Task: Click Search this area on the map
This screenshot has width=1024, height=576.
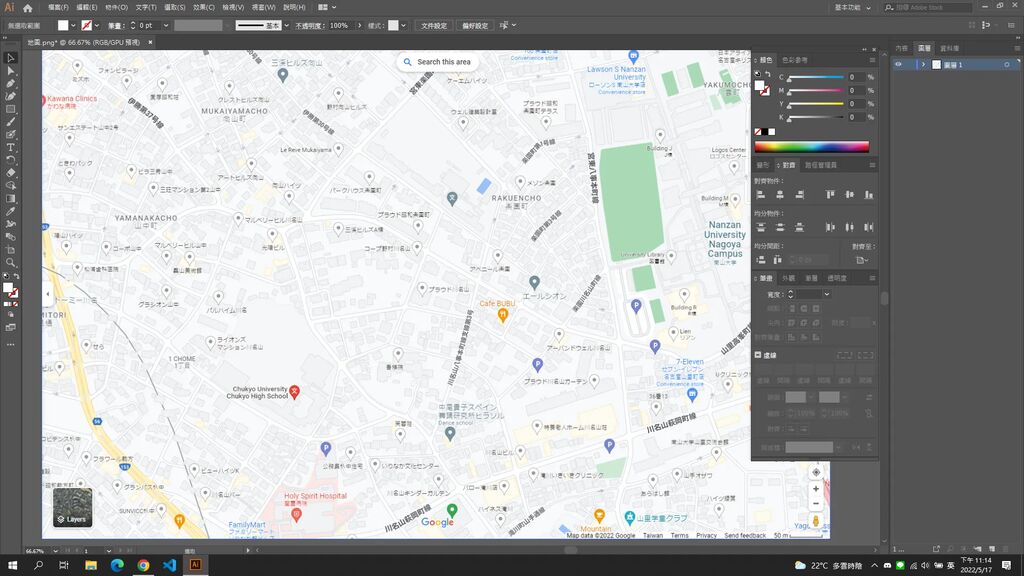Action: 437,62
